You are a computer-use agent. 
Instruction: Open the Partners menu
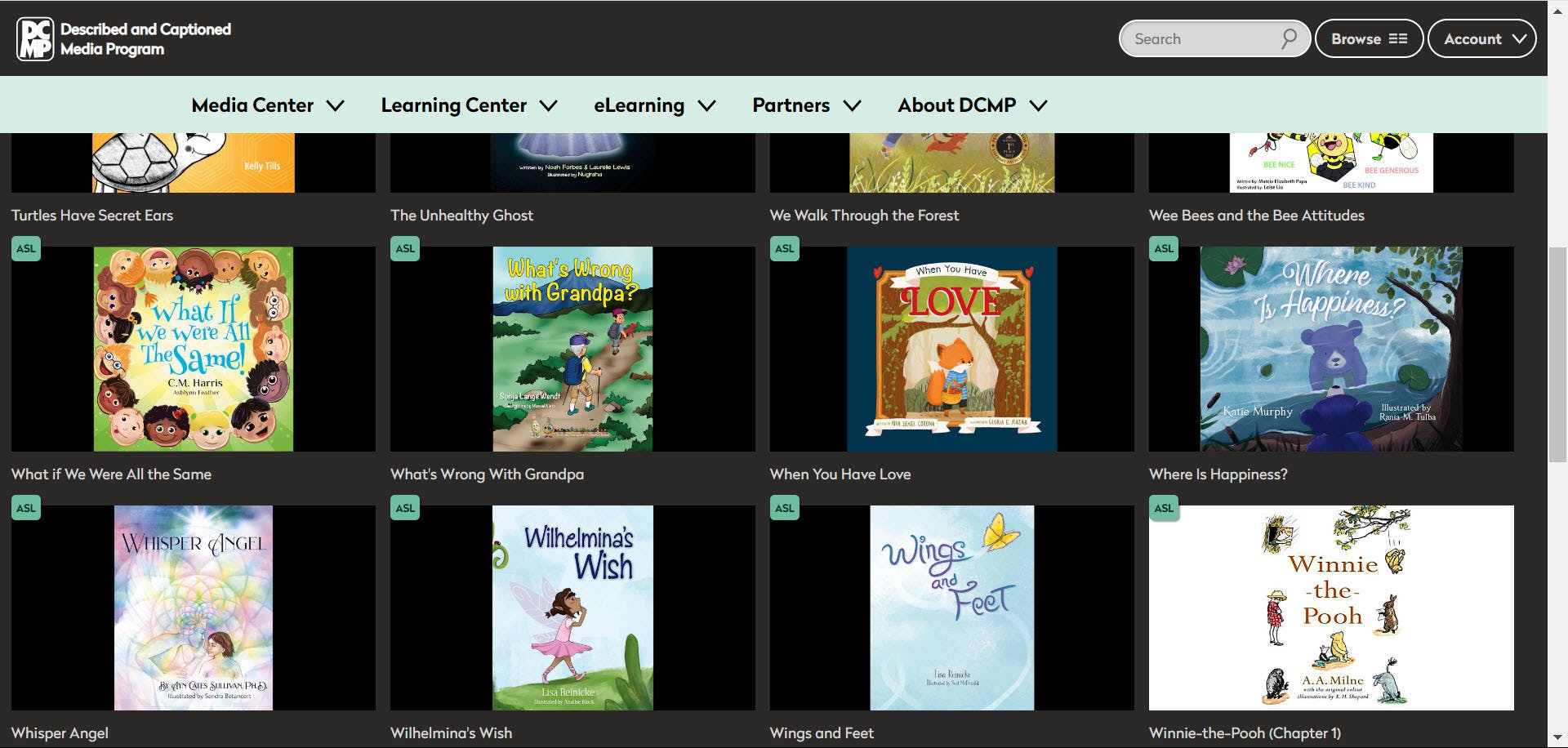pos(806,105)
